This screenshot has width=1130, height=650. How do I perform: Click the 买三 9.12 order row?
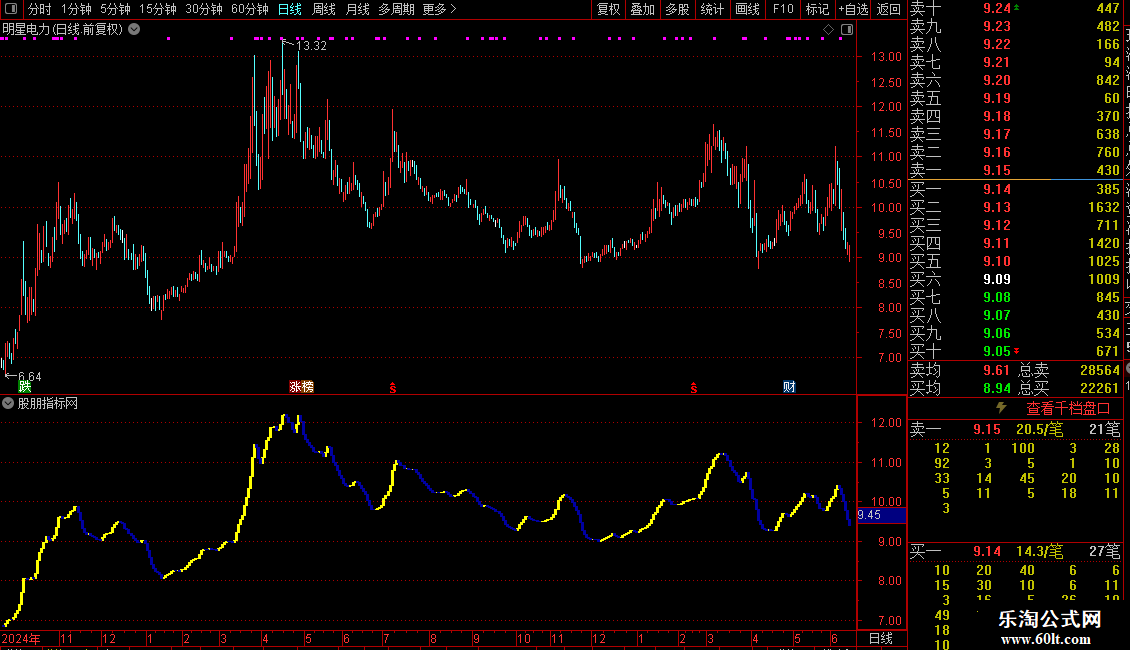tap(1015, 226)
